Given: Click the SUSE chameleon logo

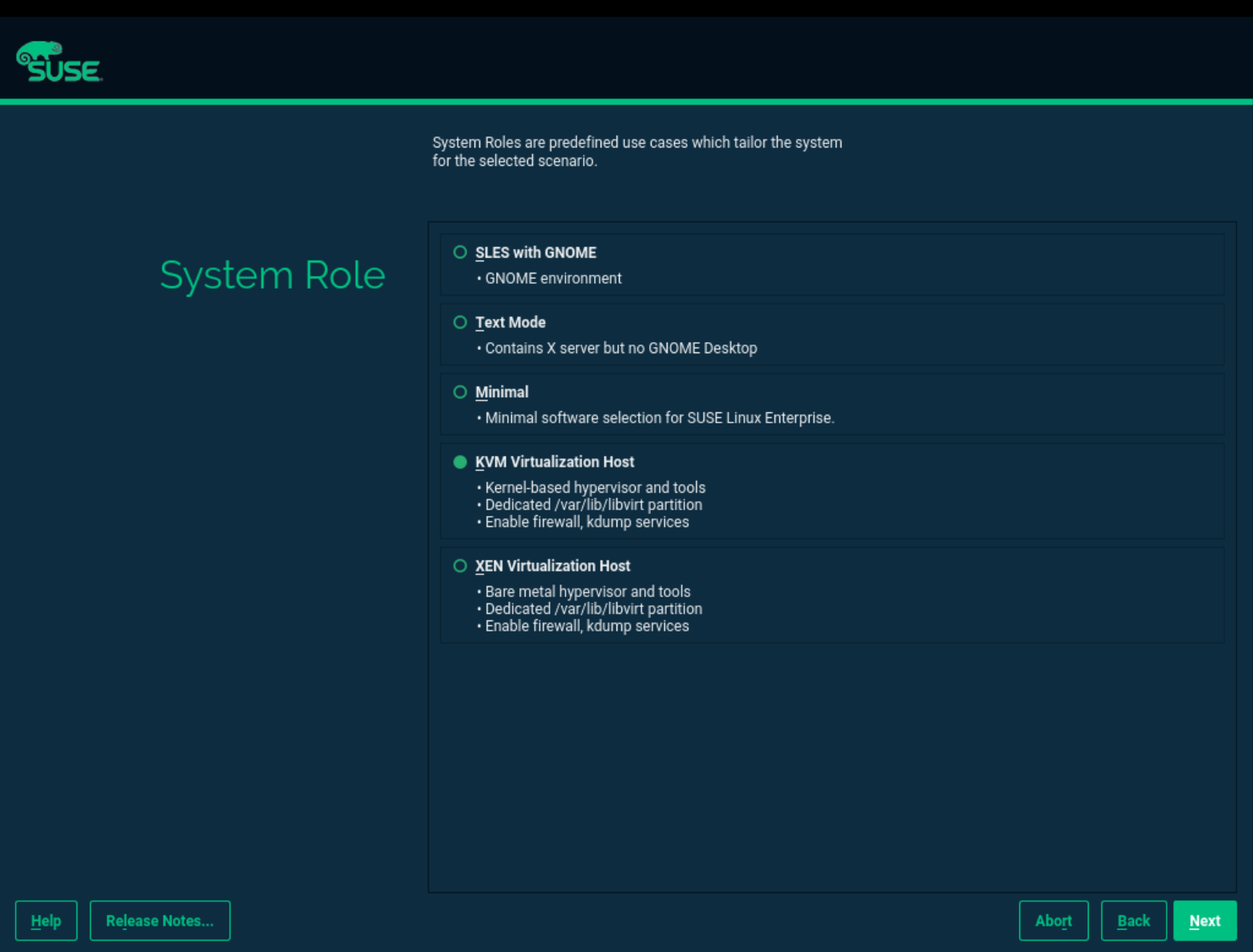Looking at the screenshot, I should (x=59, y=61).
